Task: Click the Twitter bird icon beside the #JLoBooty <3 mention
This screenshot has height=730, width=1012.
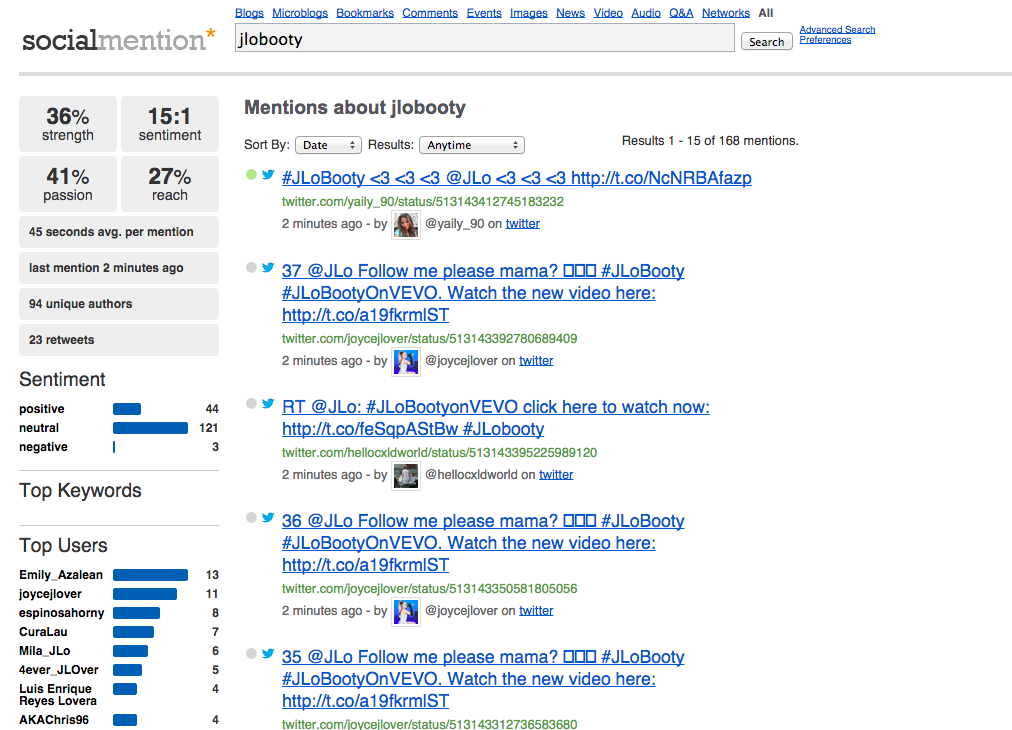Action: (x=268, y=175)
